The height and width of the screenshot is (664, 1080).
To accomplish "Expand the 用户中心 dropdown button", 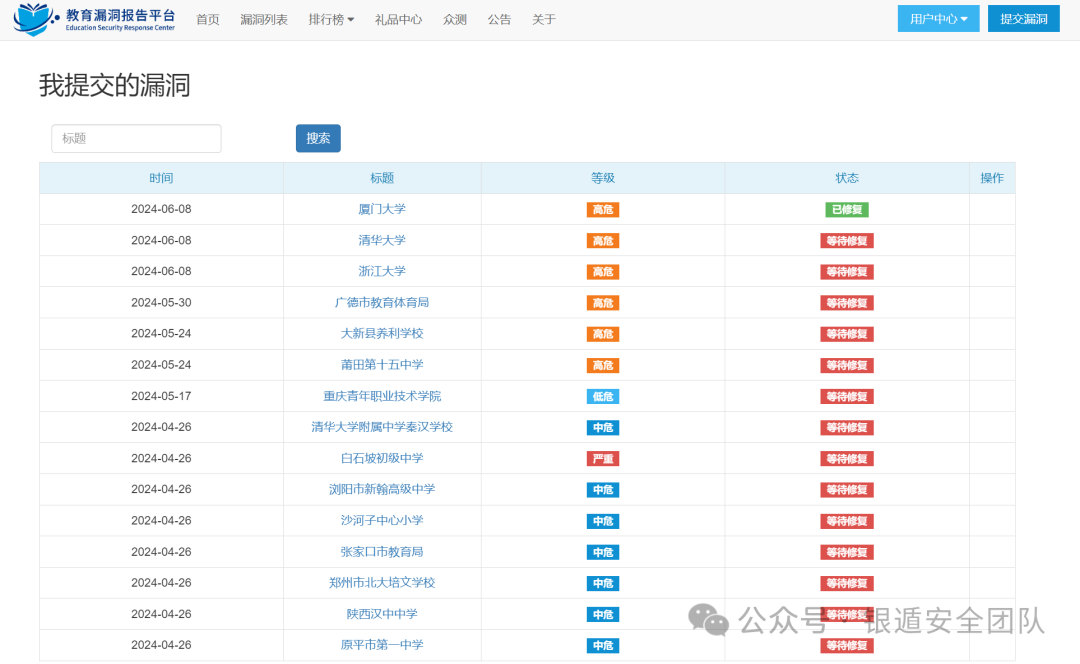I will pos(938,19).
